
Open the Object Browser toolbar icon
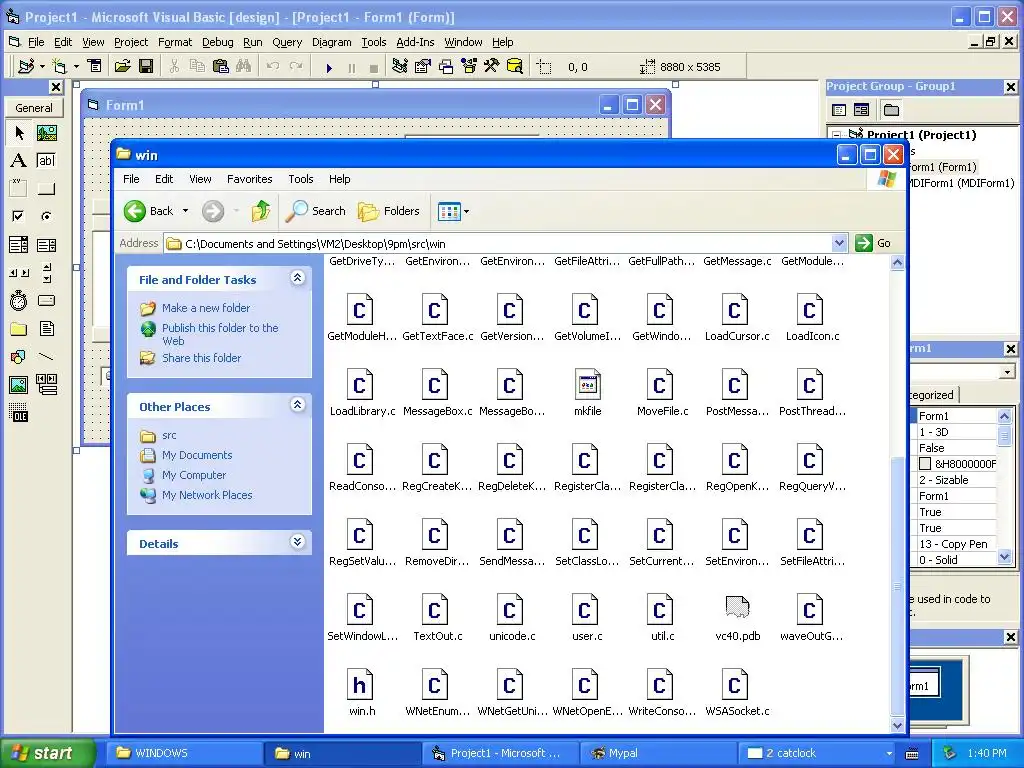(x=469, y=66)
